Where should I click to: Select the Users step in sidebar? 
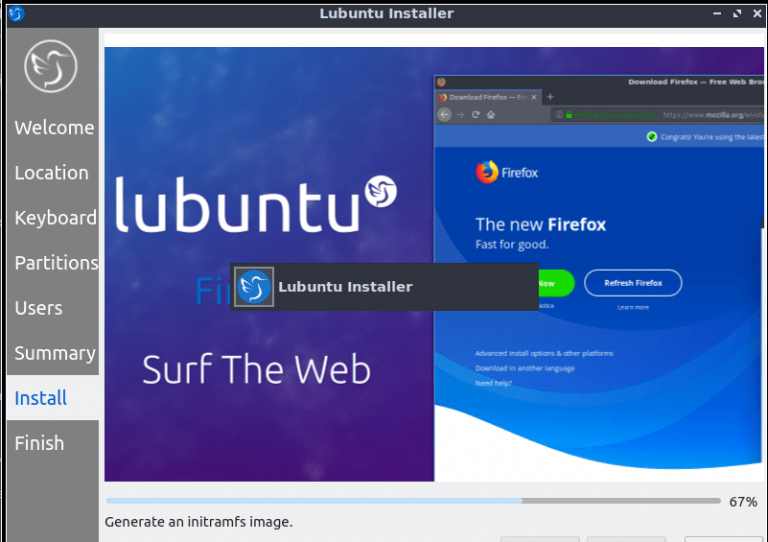tap(38, 308)
